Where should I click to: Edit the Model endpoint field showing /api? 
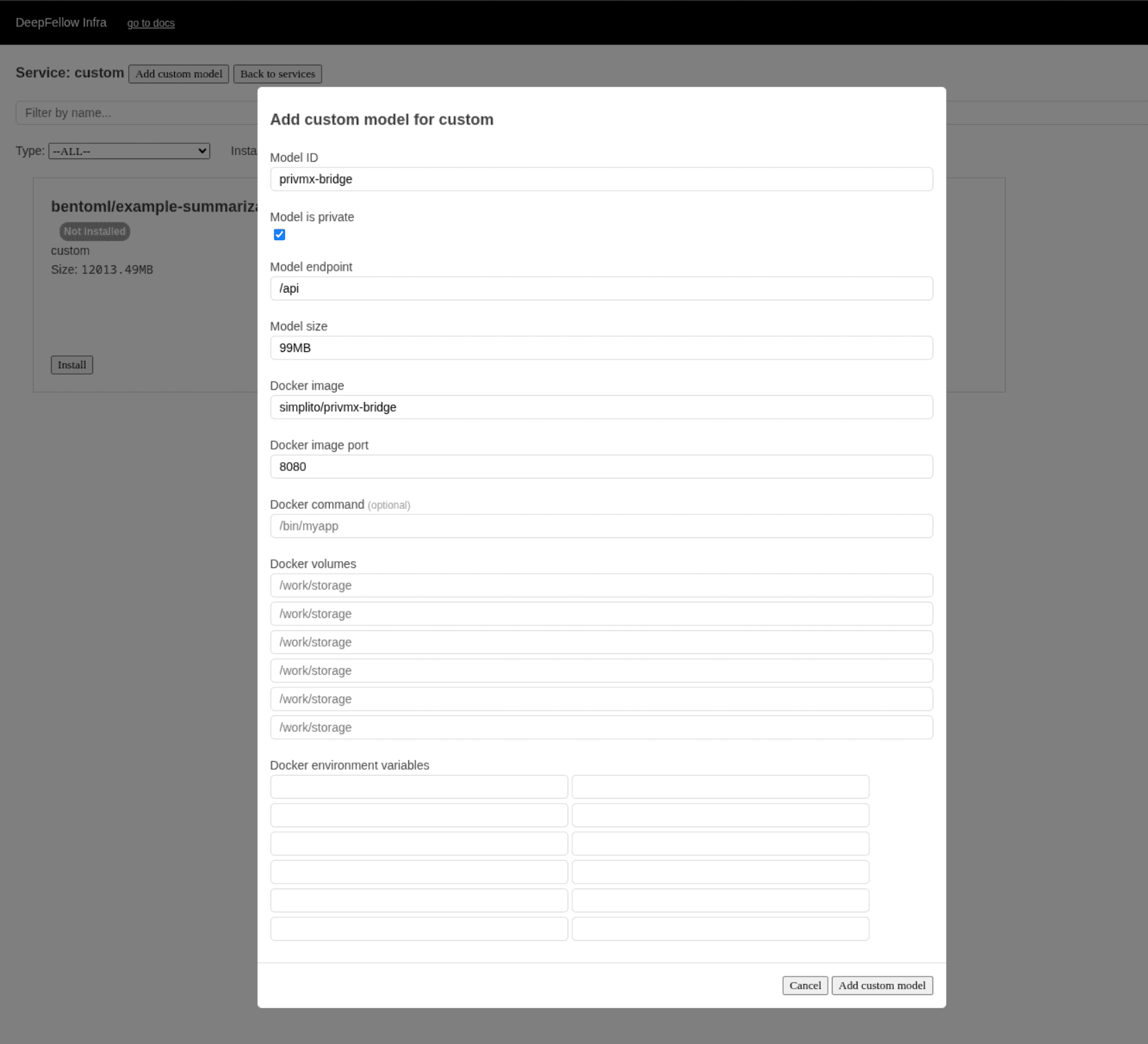pyautogui.click(x=601, y=288)
